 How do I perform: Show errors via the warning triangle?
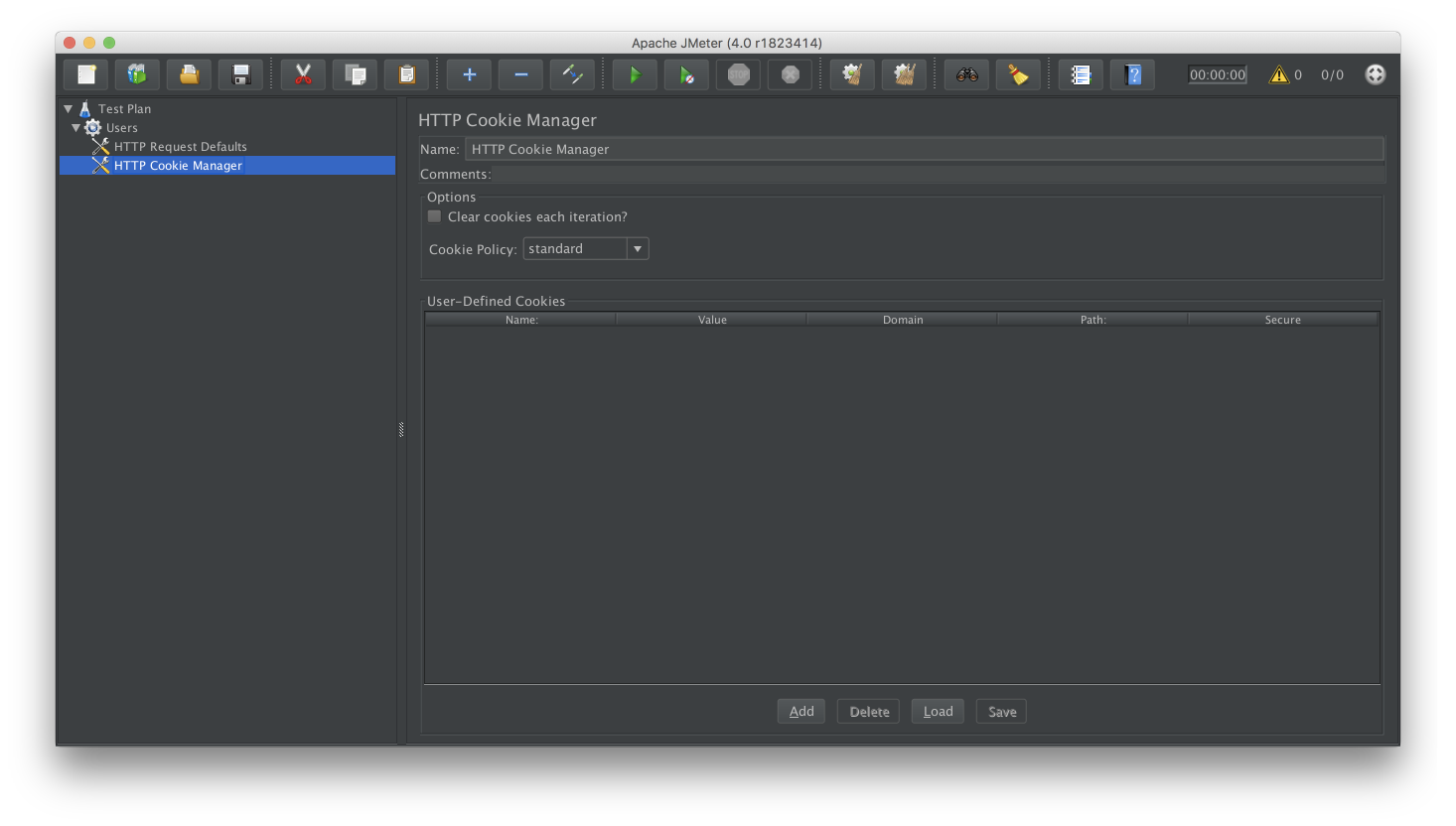(x=1279, y=74)
